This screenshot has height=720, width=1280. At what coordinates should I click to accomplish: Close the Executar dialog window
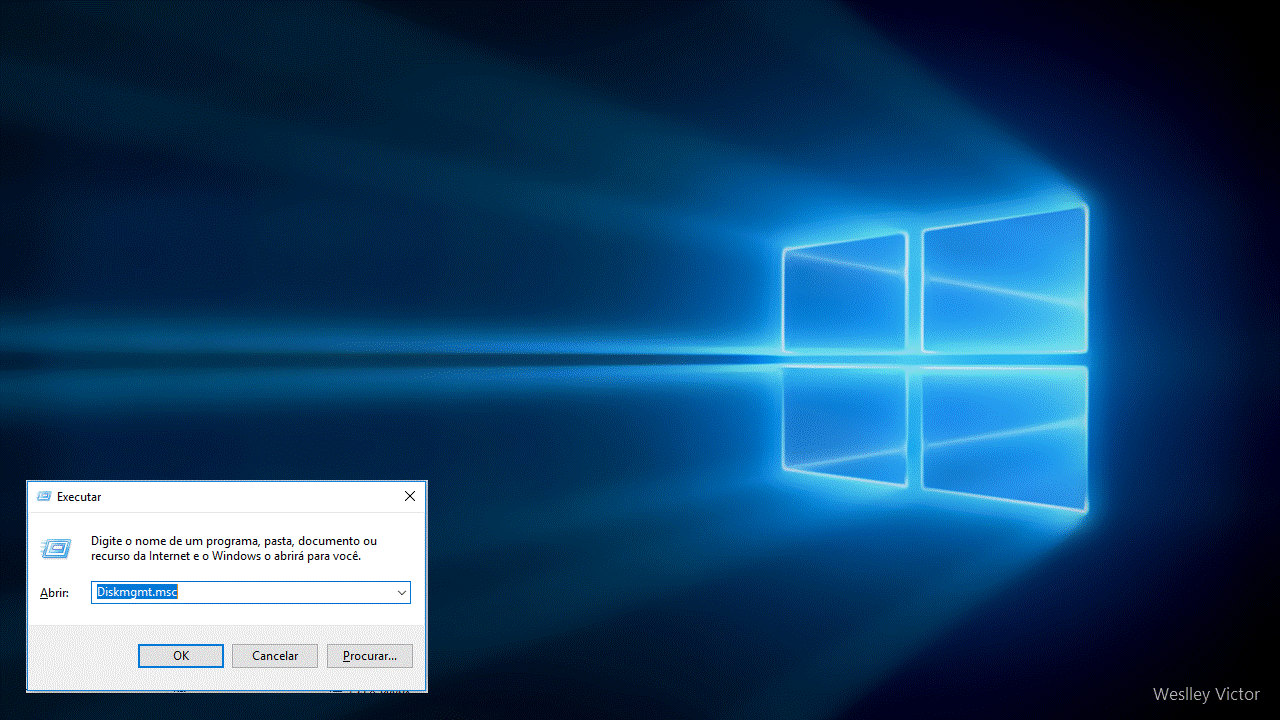[410, 496]
